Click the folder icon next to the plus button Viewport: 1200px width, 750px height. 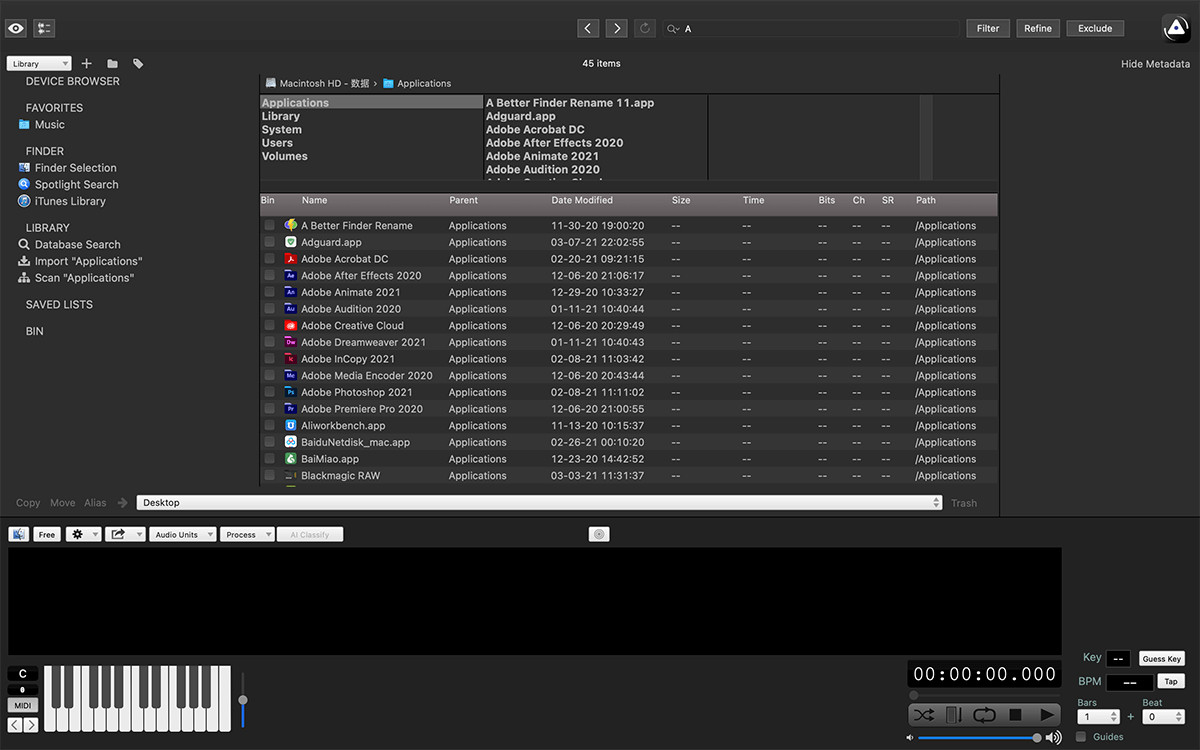pos(113,64)
